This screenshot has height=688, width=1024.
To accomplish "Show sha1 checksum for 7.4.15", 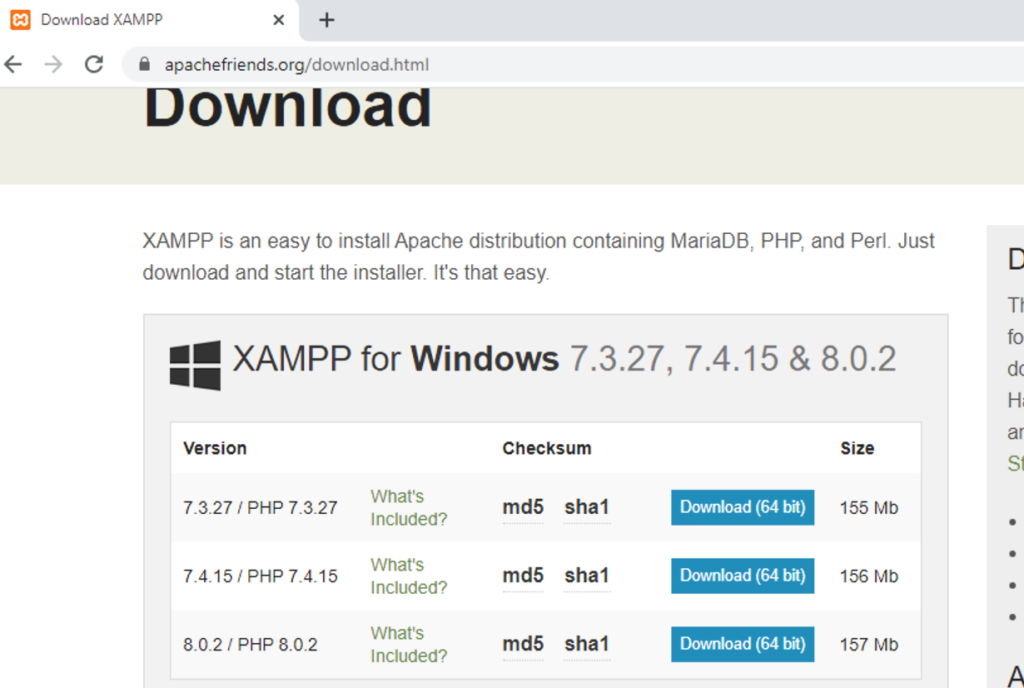I will click(586, 576).
